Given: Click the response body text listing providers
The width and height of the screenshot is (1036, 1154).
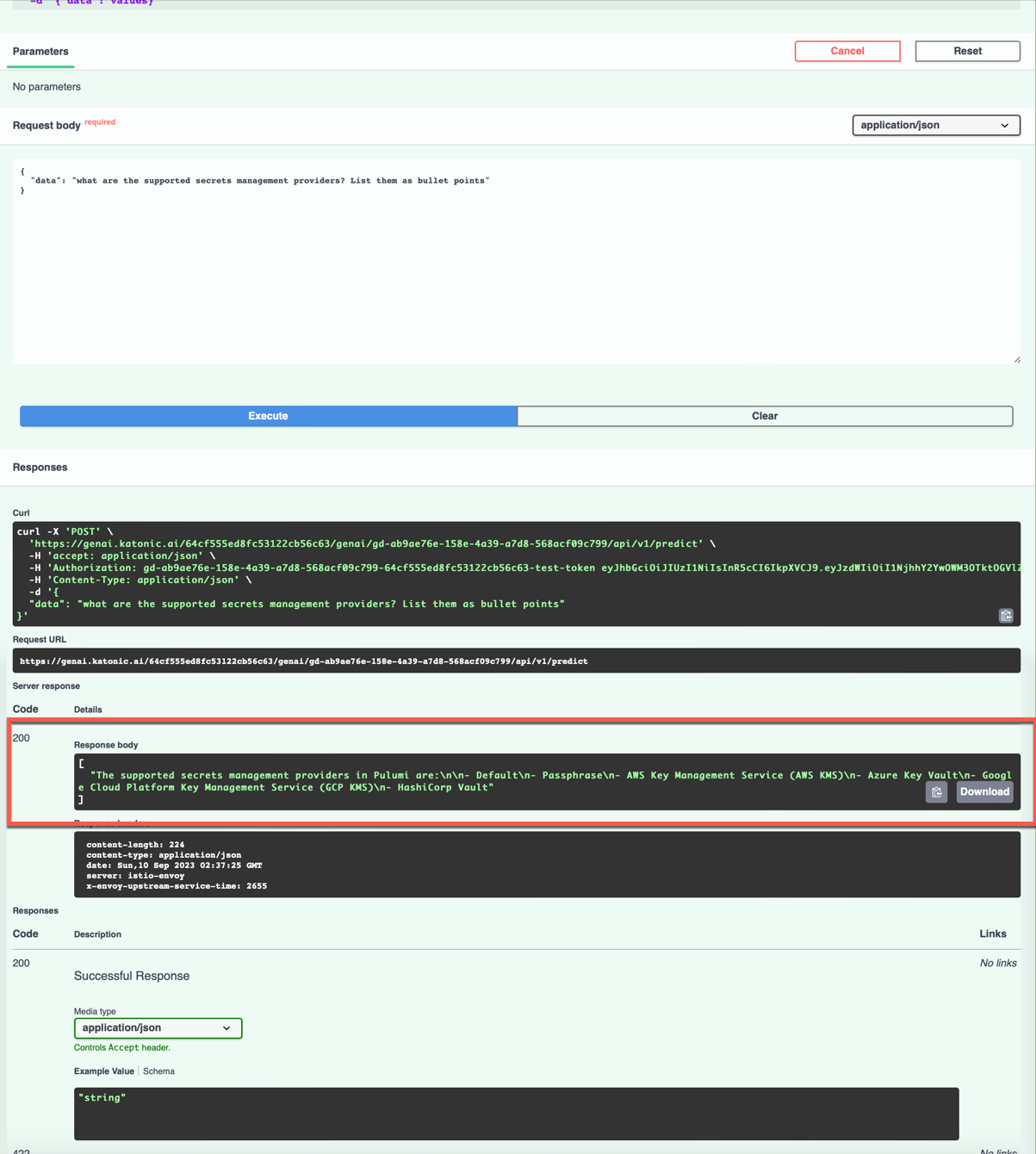Looking at the screenshot, I should click(545, 781).
